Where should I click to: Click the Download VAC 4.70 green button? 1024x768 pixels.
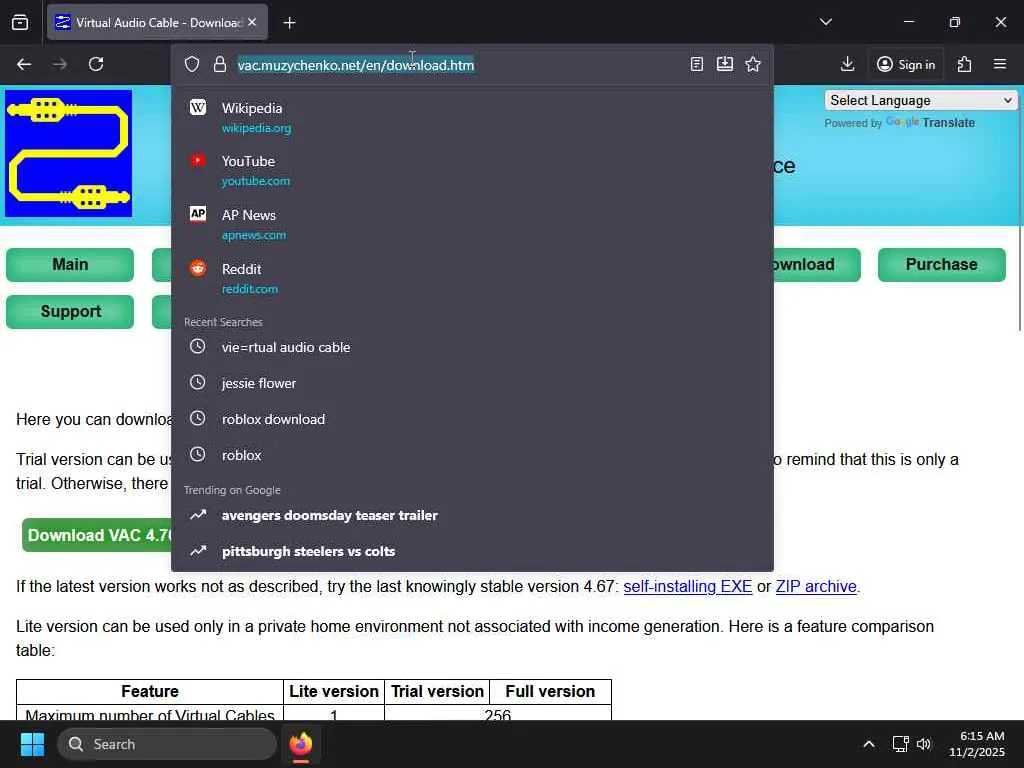(x=97, y=536)
